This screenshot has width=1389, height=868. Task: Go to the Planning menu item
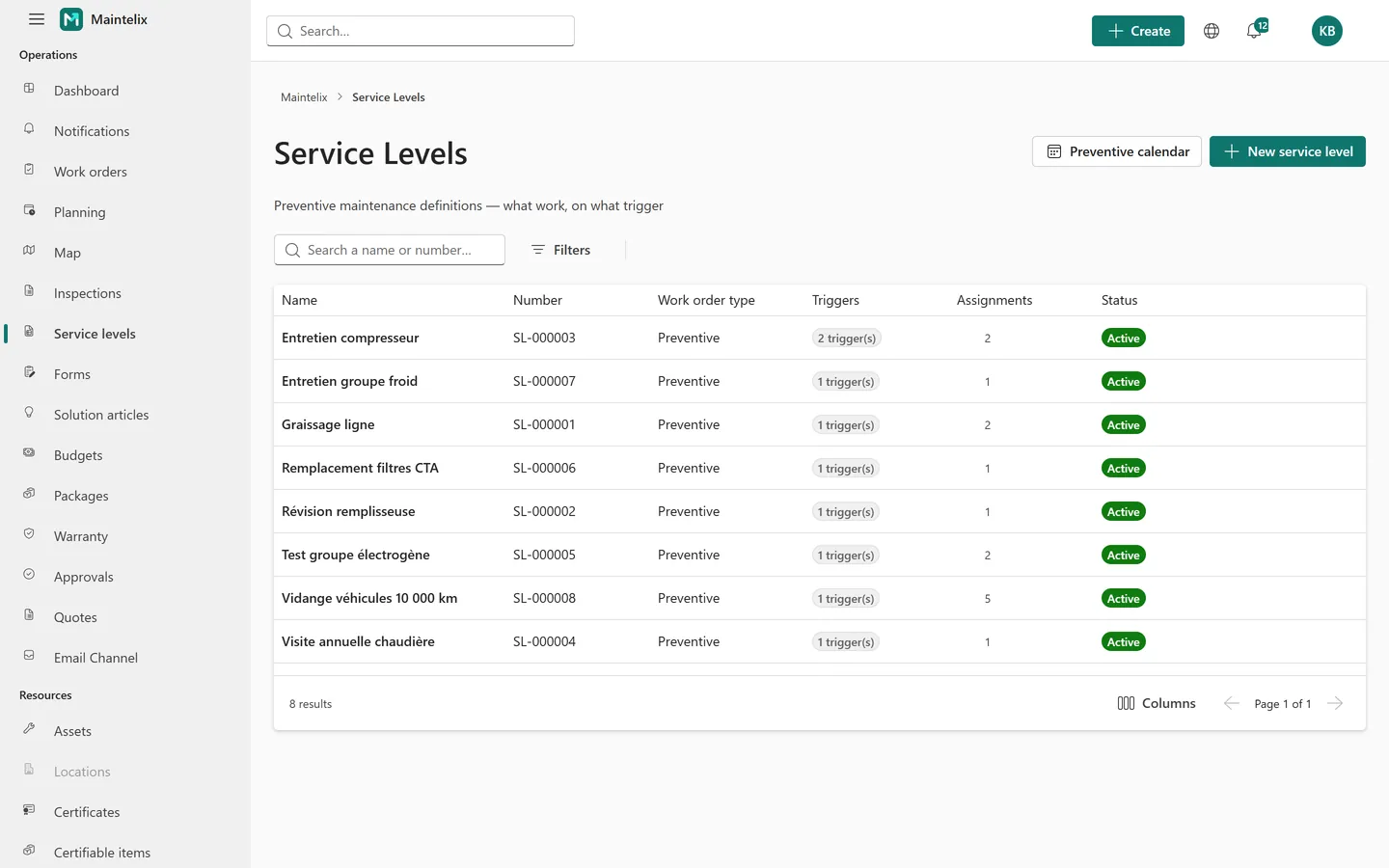coord(125,212)
